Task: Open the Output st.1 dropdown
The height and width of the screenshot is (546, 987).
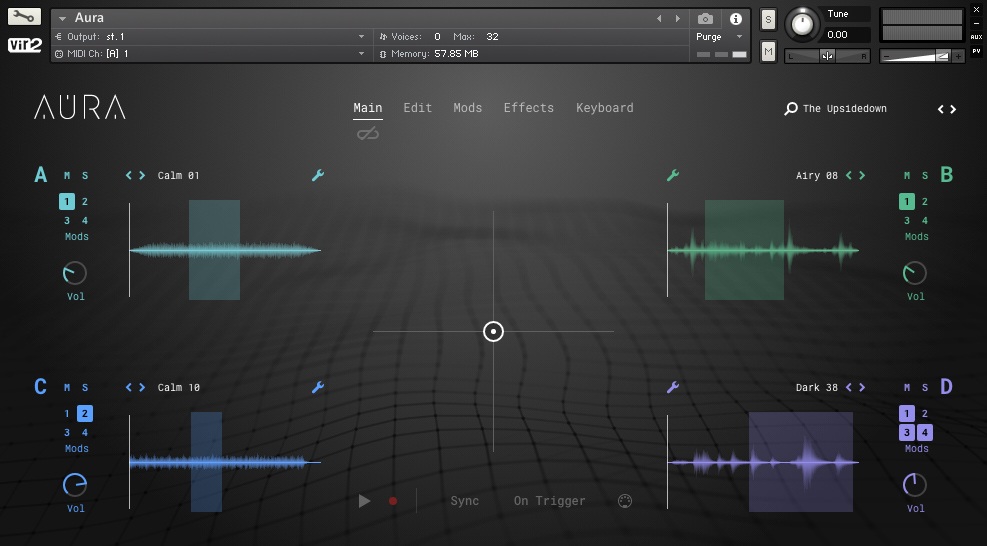Action: (x=361, y=37)
